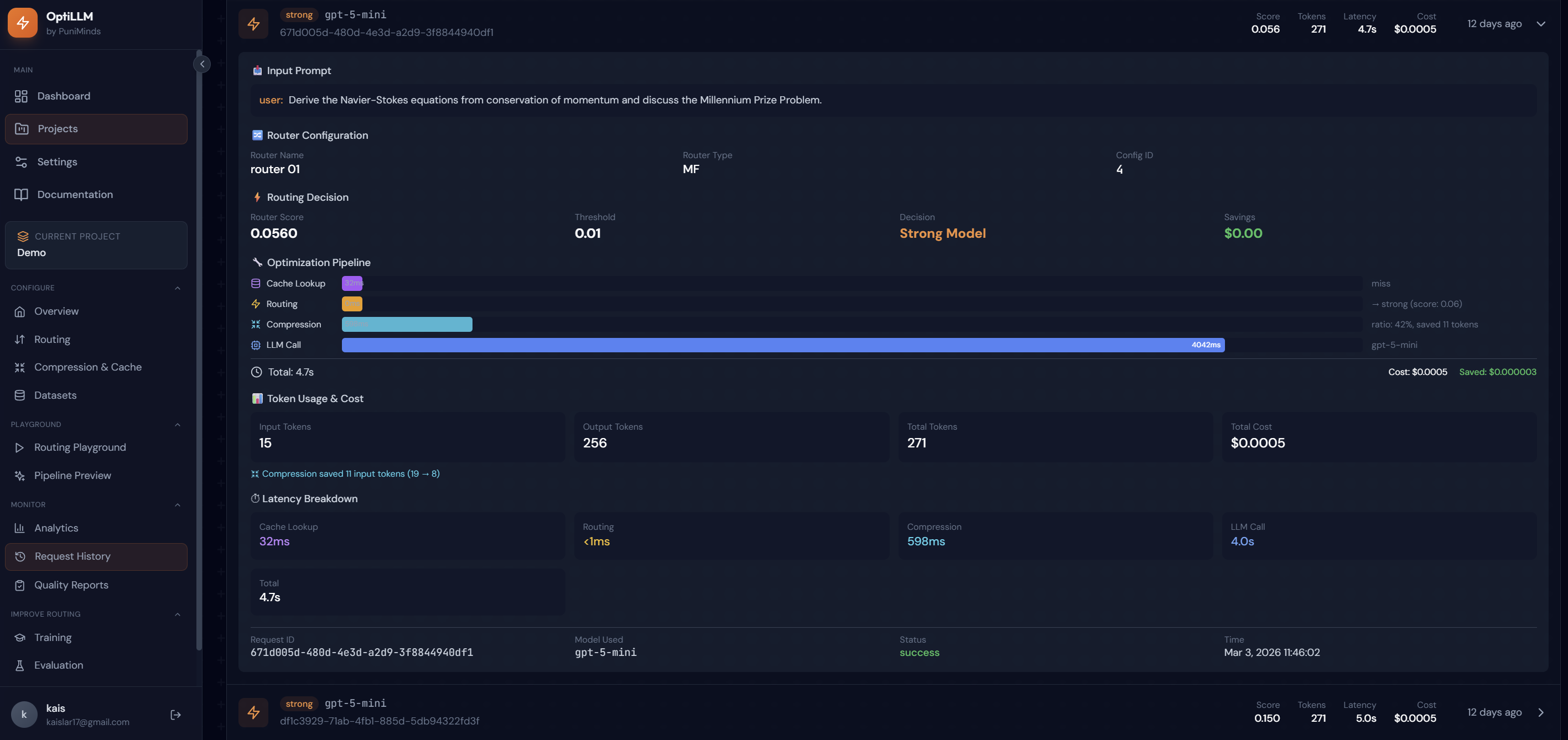Open Compression & Cache settings
1568x740 pixels.
coord(87,367)
